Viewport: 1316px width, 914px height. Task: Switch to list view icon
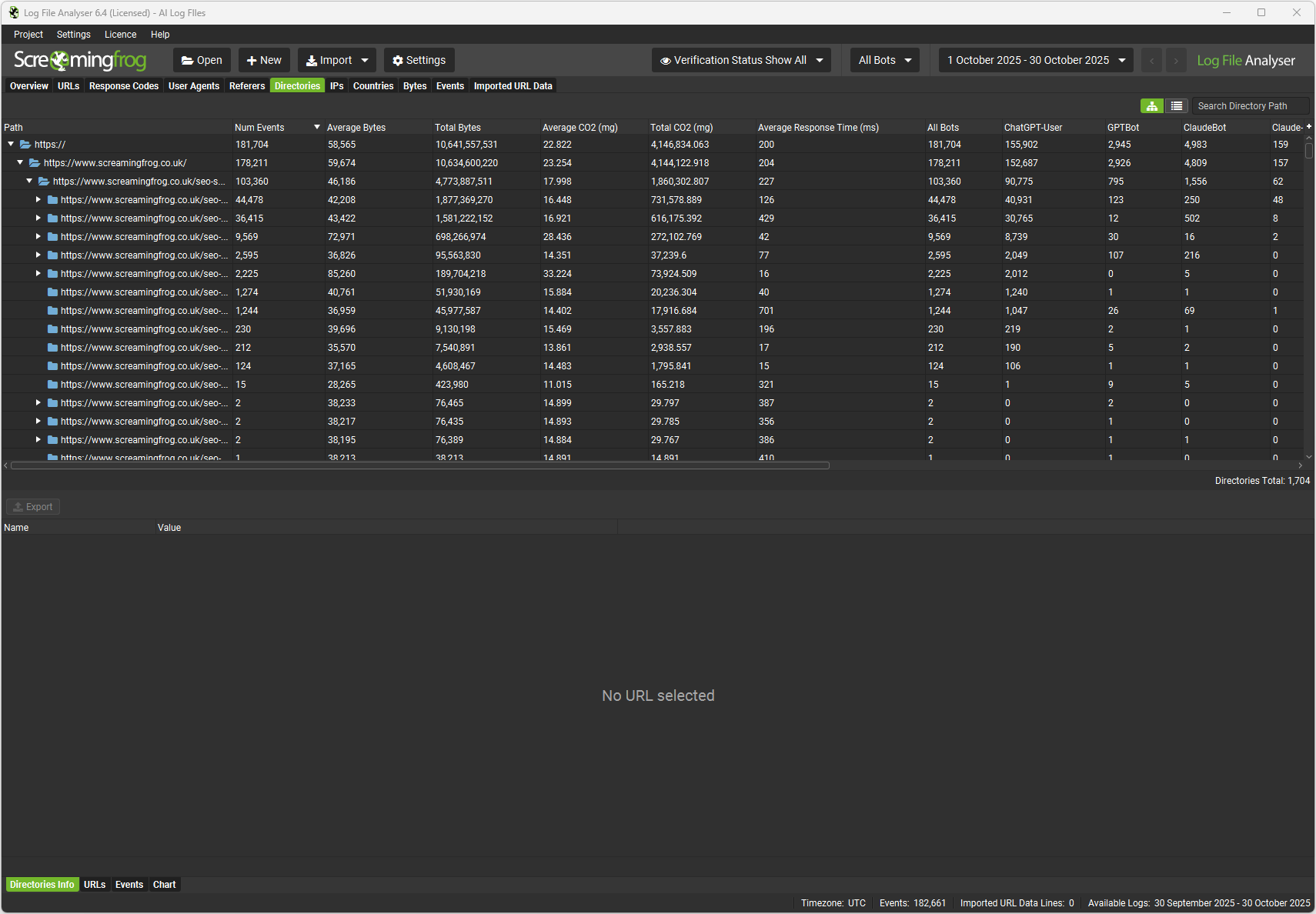[1176, 106]
